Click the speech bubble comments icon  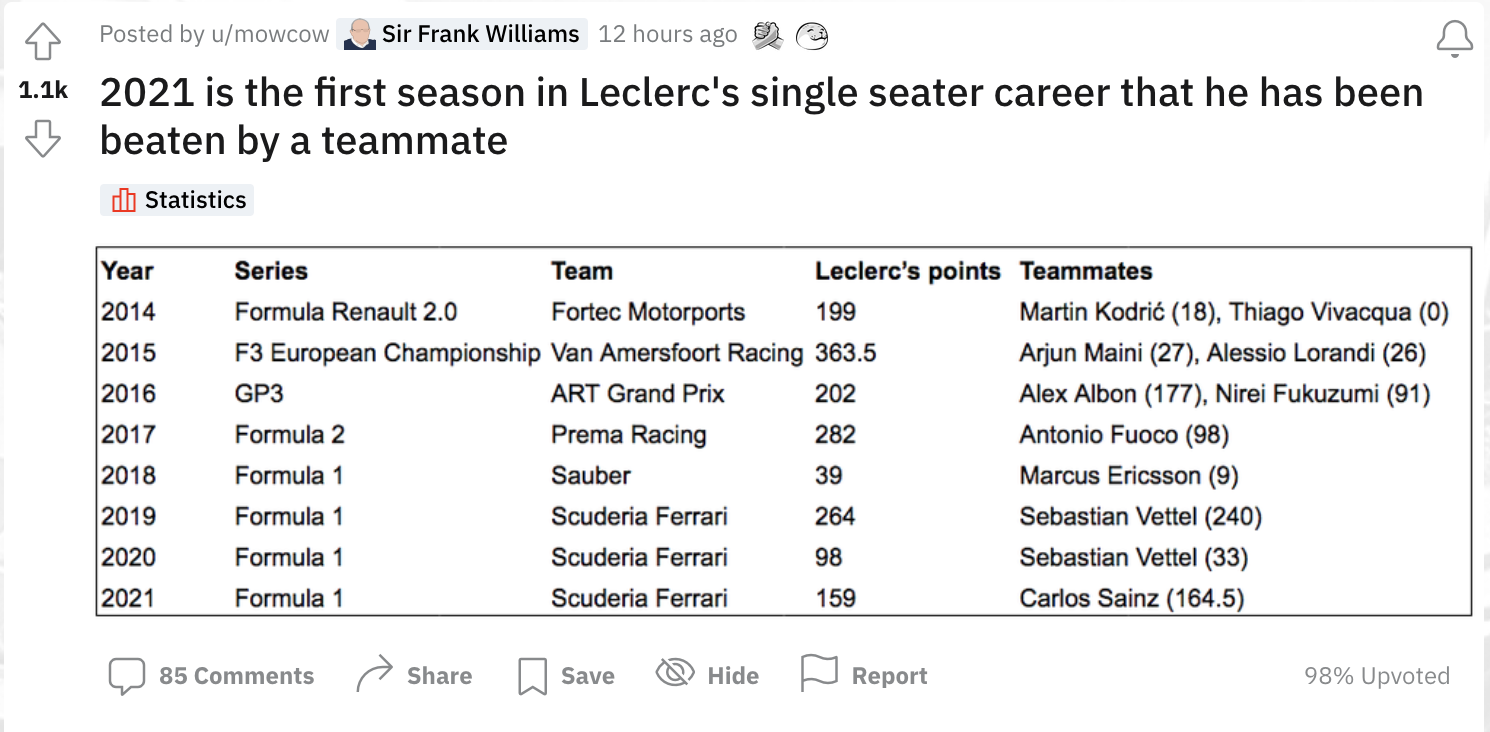(x=127, y=676)
